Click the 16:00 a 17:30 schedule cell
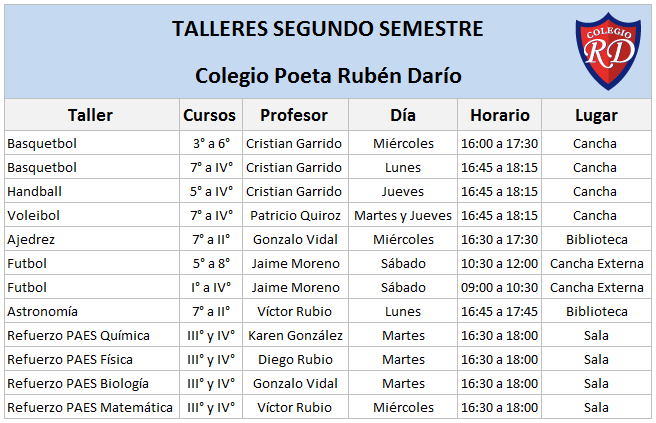The height and width of the screenshot is (423, 656). (499, 143)
